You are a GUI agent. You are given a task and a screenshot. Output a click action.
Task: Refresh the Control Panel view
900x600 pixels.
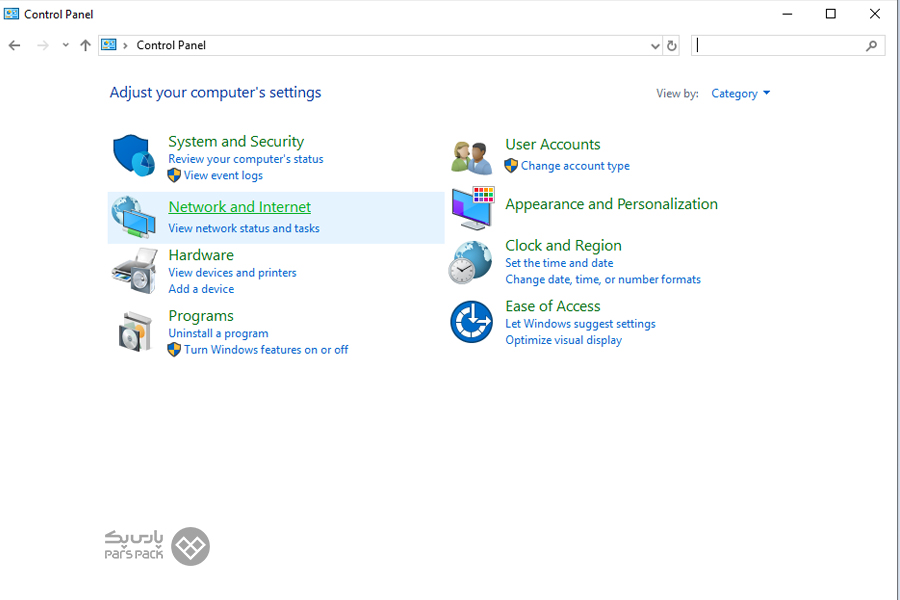[672, 45]
